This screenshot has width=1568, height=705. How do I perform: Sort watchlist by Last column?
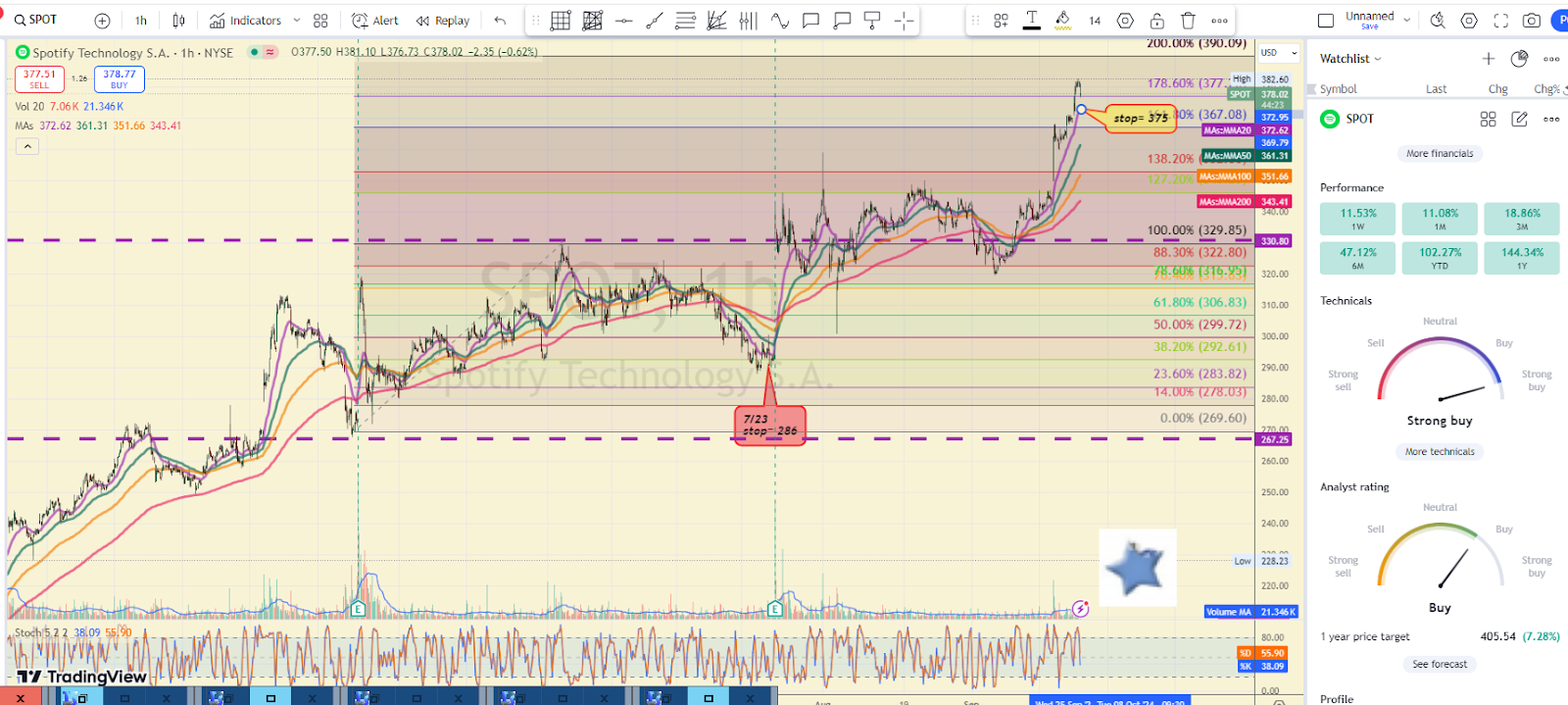point(1436,89)
